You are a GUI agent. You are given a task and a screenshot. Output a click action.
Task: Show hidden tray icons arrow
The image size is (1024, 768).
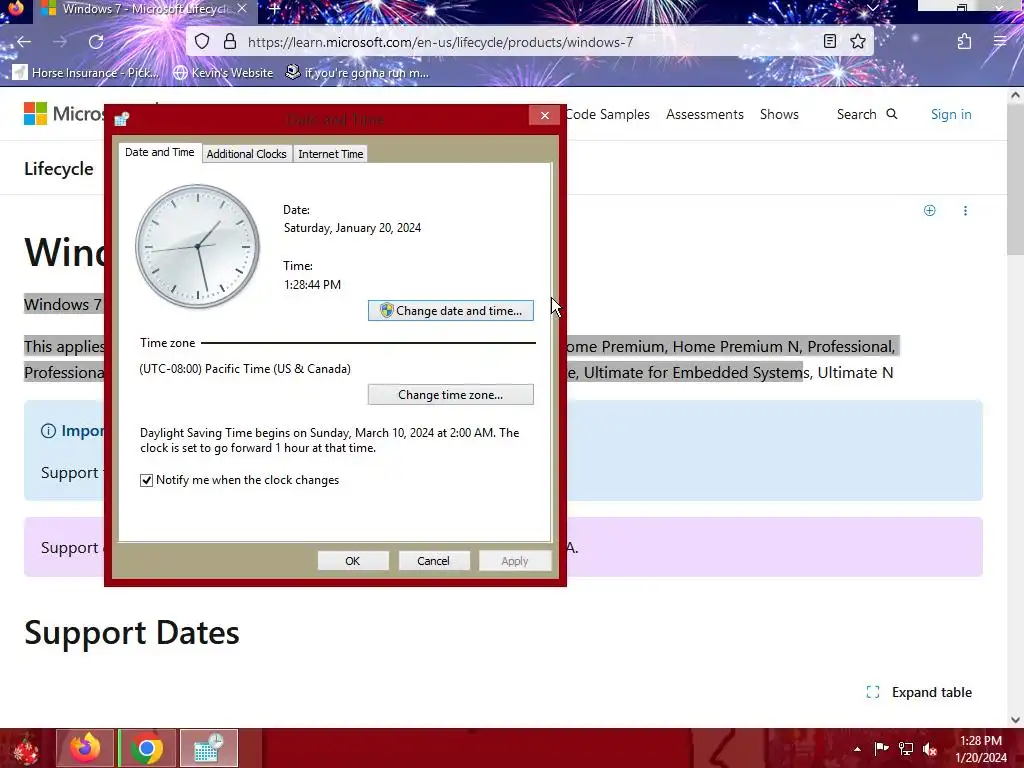[x=857, y=749]
